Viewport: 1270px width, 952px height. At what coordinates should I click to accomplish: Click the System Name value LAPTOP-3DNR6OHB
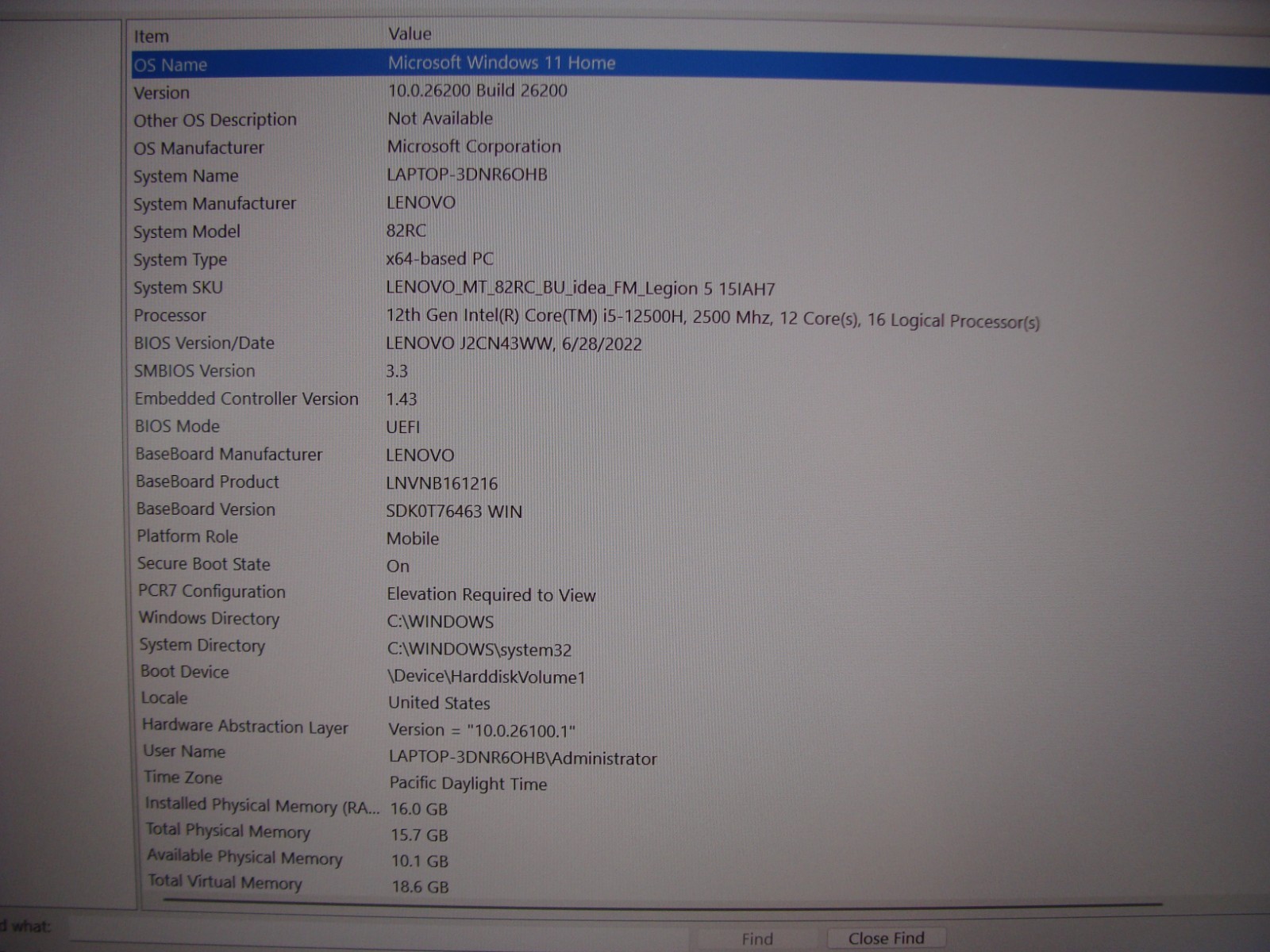467,175
